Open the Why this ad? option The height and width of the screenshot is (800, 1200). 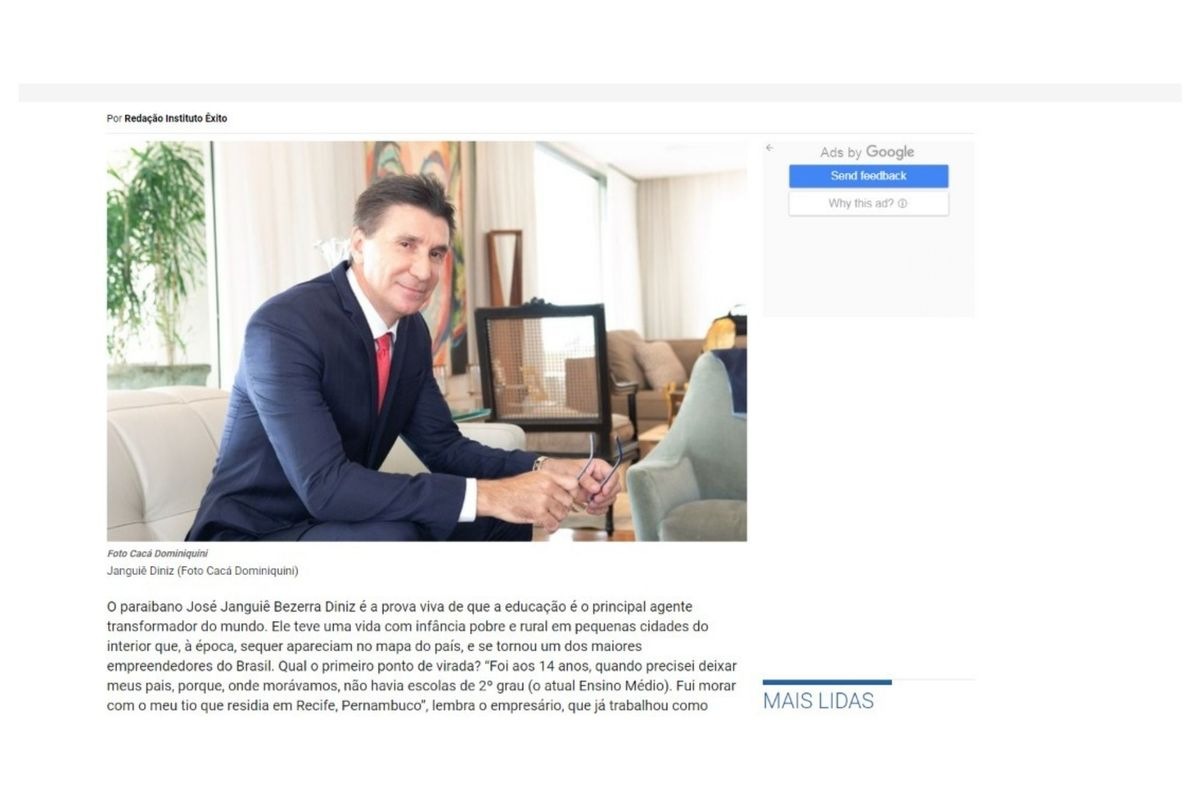coord(868,203)
